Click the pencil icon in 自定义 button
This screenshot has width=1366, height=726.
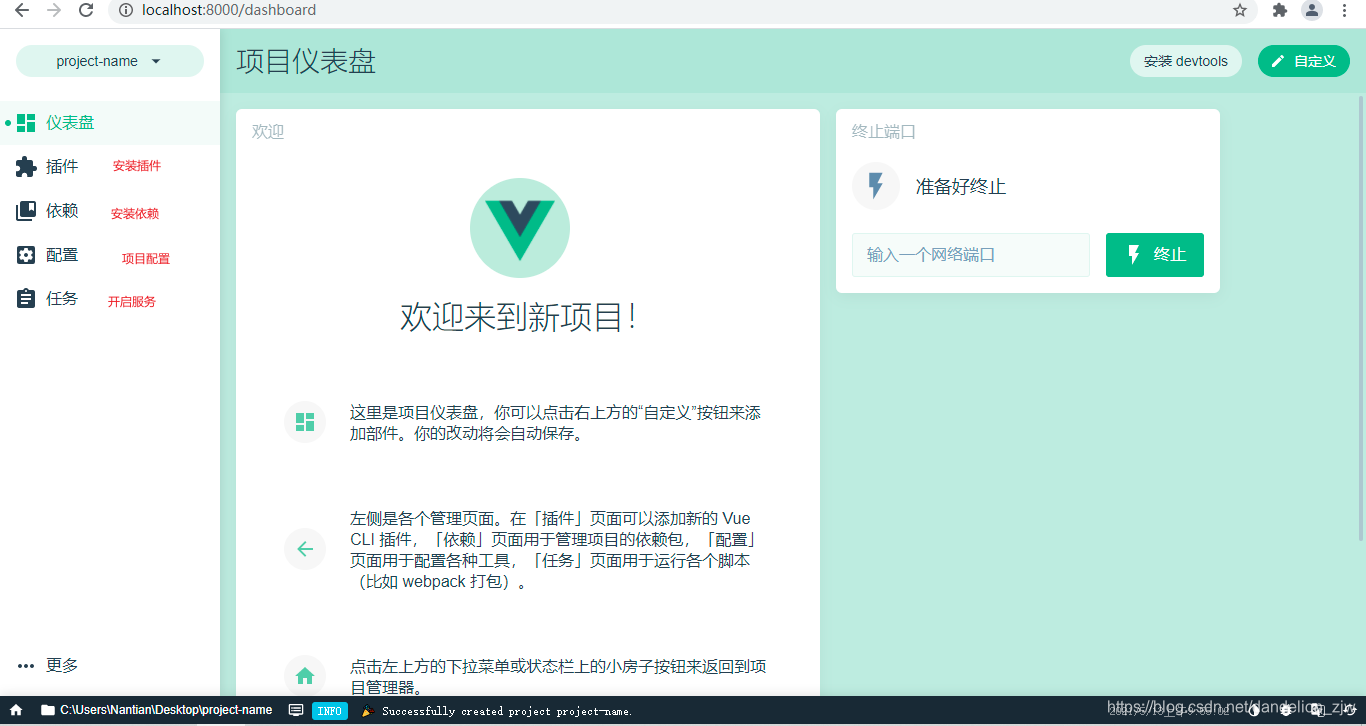pos(1278,61)
